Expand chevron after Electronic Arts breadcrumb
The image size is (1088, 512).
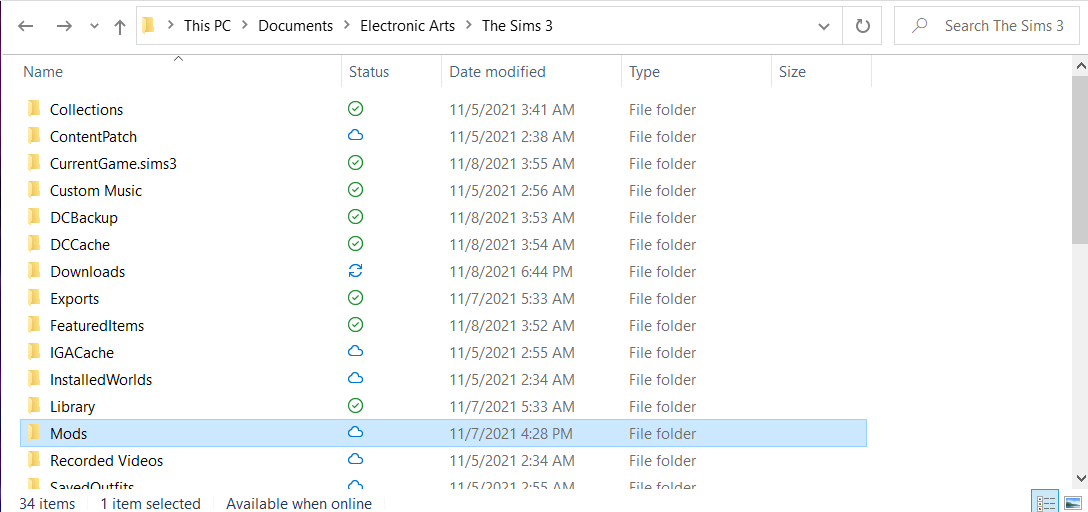468,26
